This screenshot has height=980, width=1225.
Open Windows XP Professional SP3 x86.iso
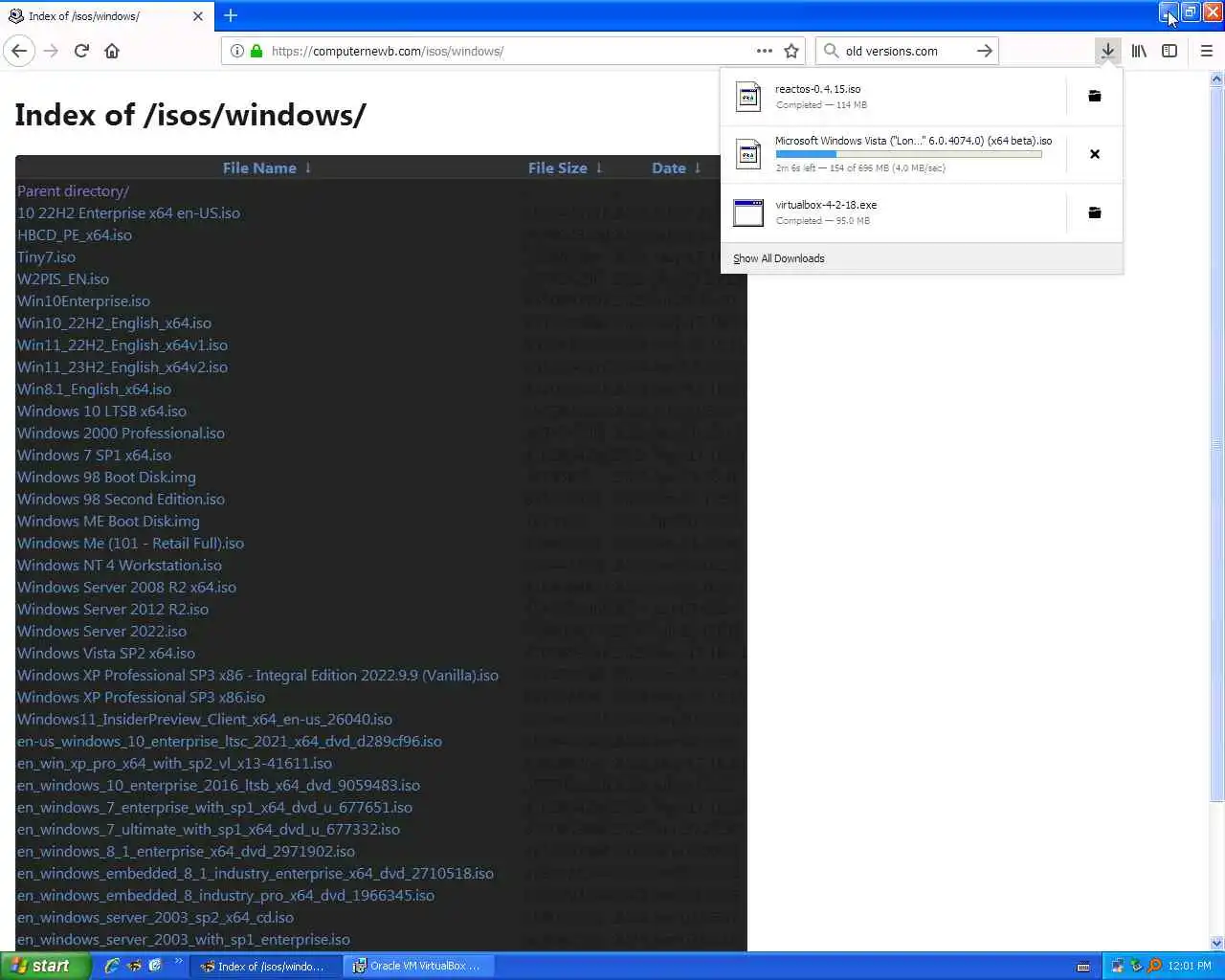(x=141, y=698)
